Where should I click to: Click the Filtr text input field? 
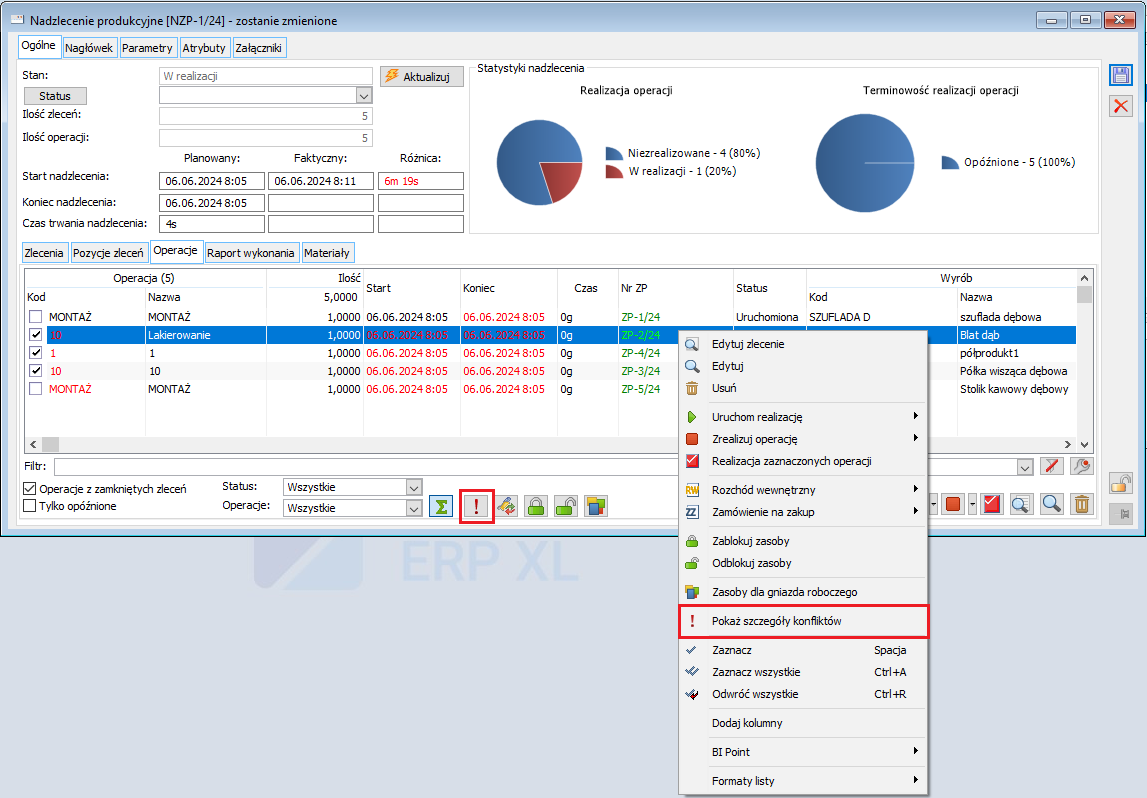tap(535, 467)
